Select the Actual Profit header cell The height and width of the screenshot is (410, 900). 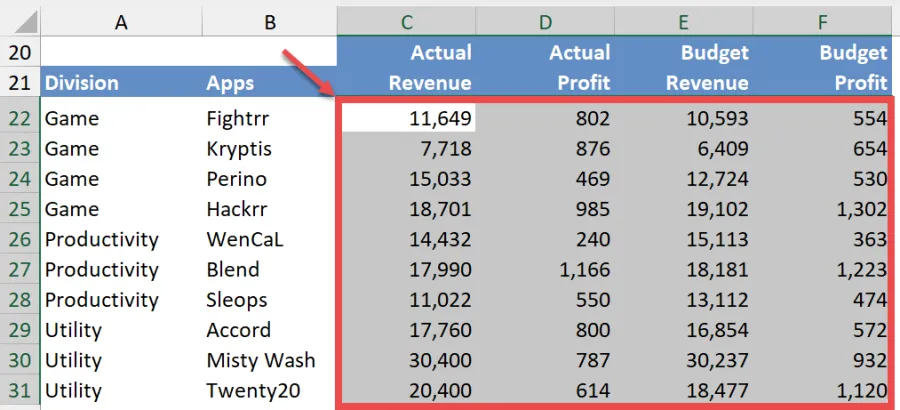pyautogui.click(x=546, y=68)
